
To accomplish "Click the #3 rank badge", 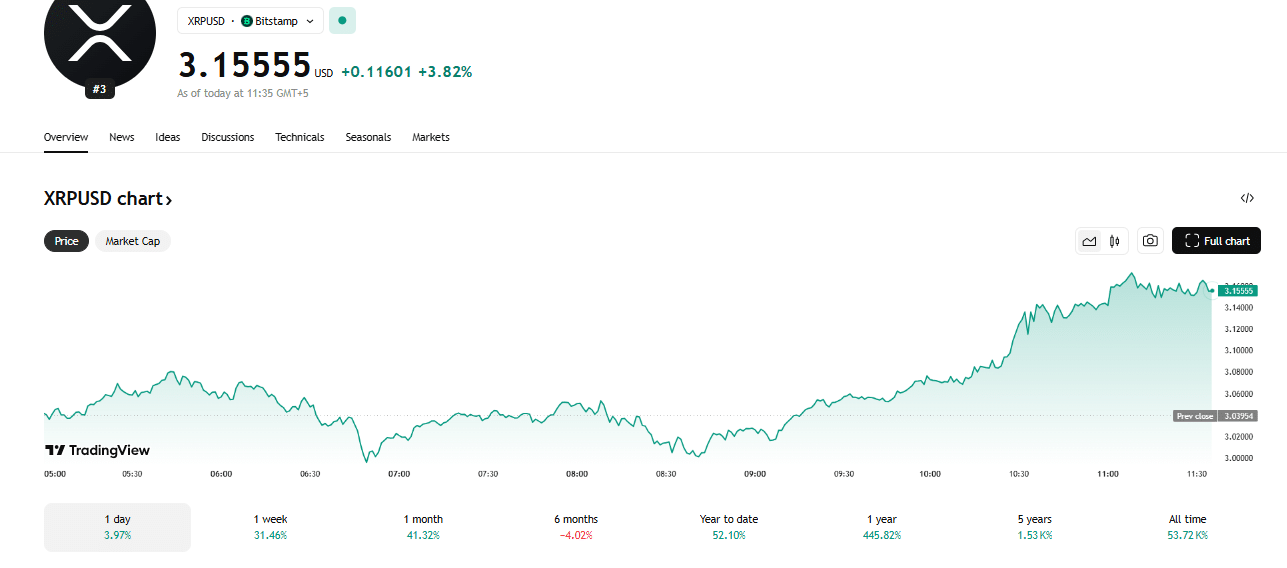I will pos(99,90).
